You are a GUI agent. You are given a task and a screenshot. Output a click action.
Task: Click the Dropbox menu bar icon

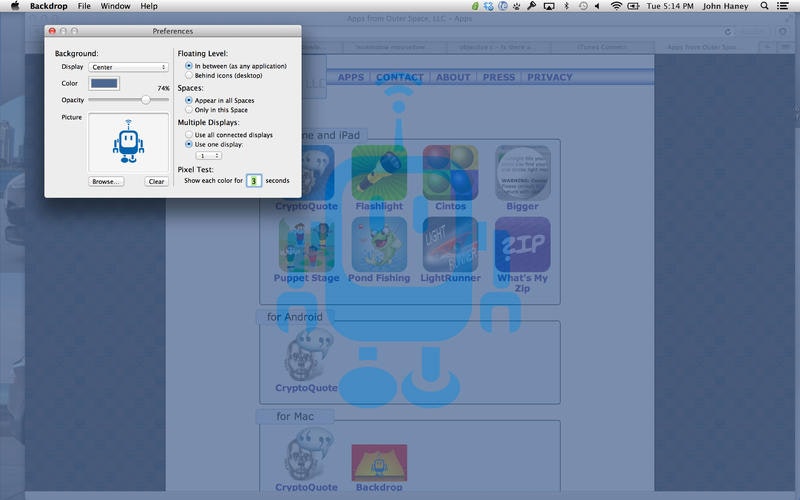(489, 6)
